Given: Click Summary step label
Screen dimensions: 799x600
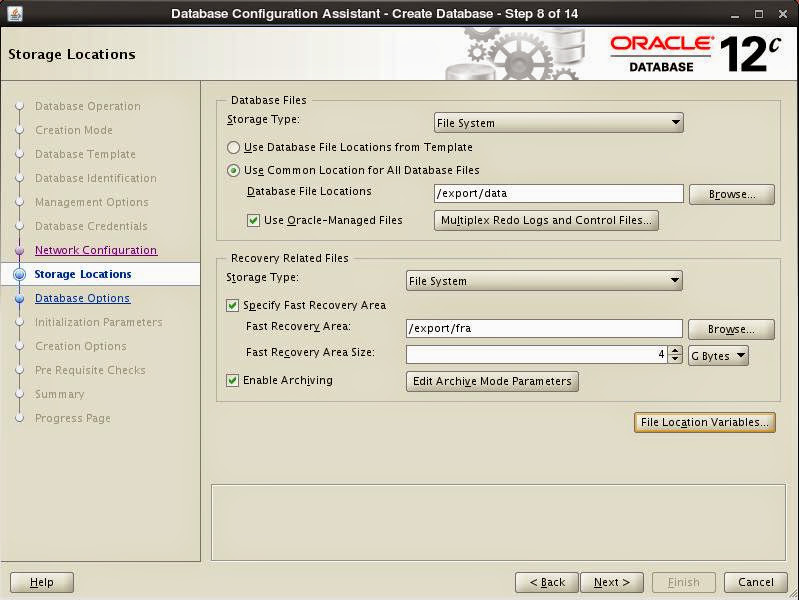Looking at the screenshot, I should pyautogui.click(x=60, y=394).
